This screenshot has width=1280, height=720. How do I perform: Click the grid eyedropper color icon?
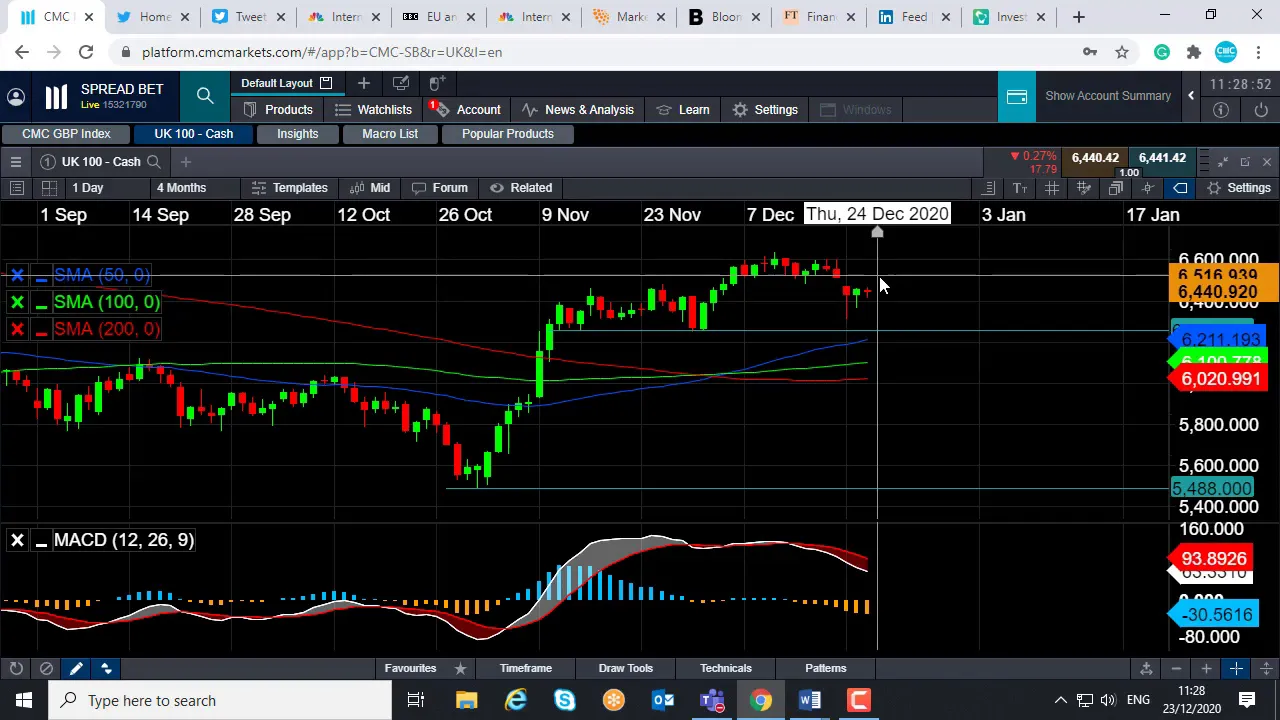[1084, 188]
